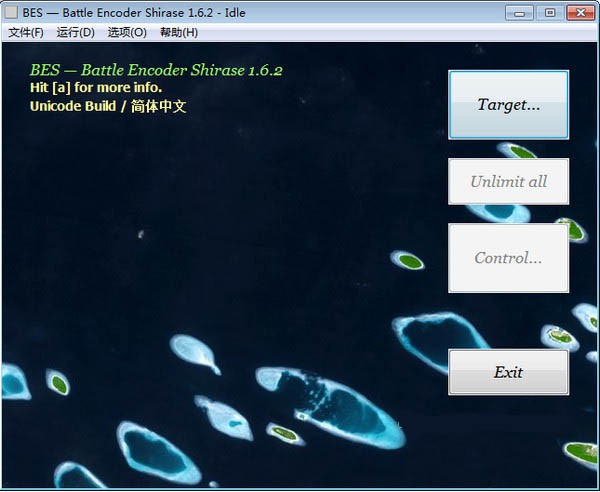Click the green island left of Control button
The image size is (600, 492).
point(410,261)
